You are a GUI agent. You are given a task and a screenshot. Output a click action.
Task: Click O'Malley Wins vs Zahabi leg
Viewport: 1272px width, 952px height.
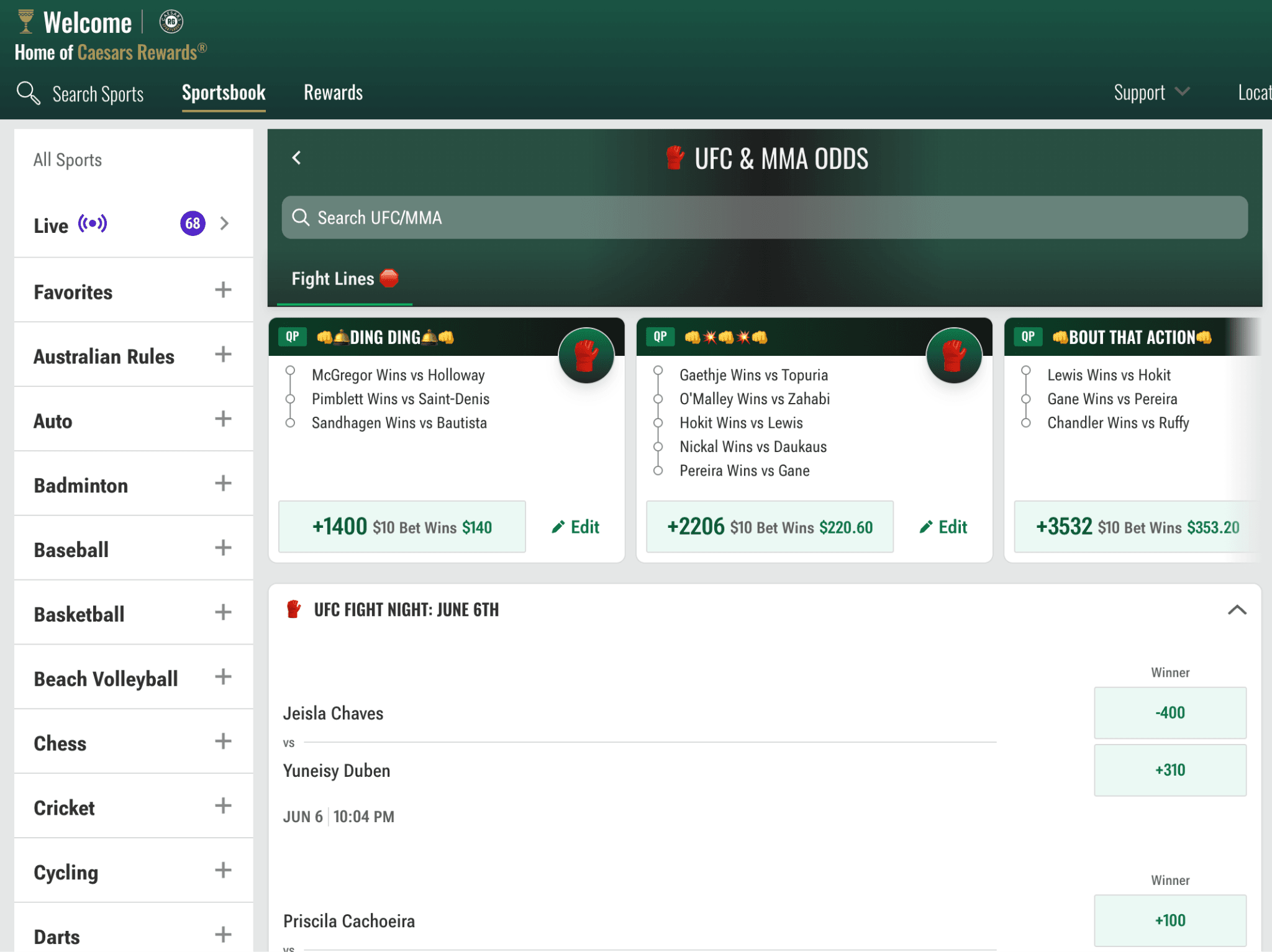755,399
